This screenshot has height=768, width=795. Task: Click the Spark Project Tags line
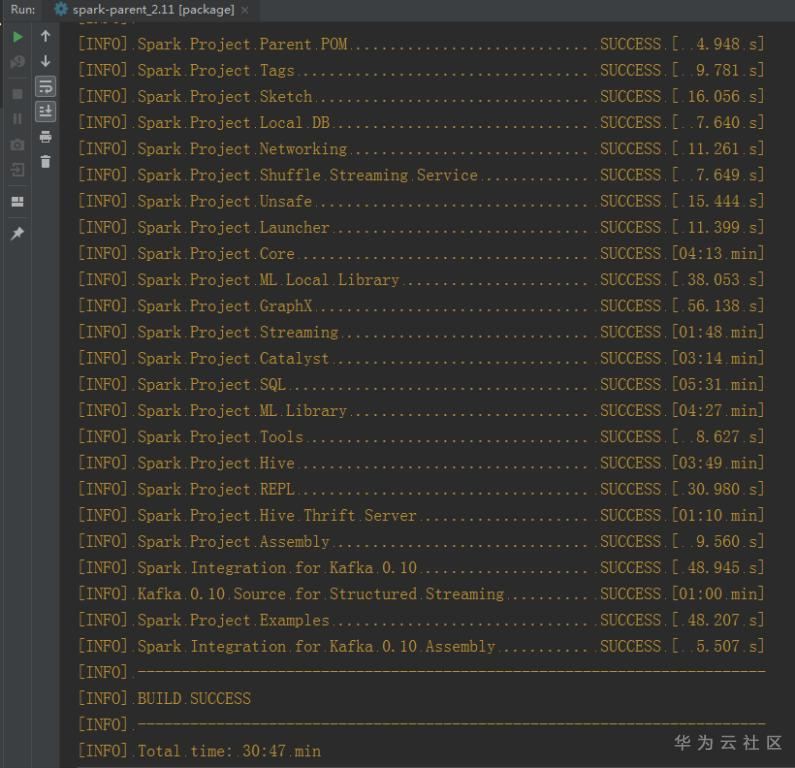pos(421,70)
